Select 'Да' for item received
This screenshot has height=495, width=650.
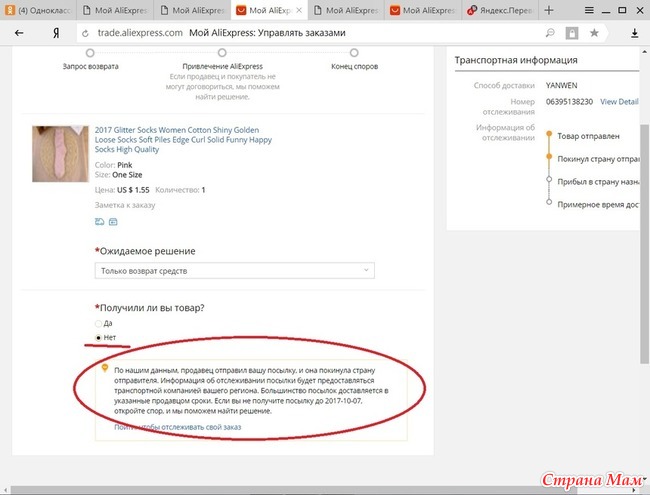pyautogui.click(x=98, y=324)
